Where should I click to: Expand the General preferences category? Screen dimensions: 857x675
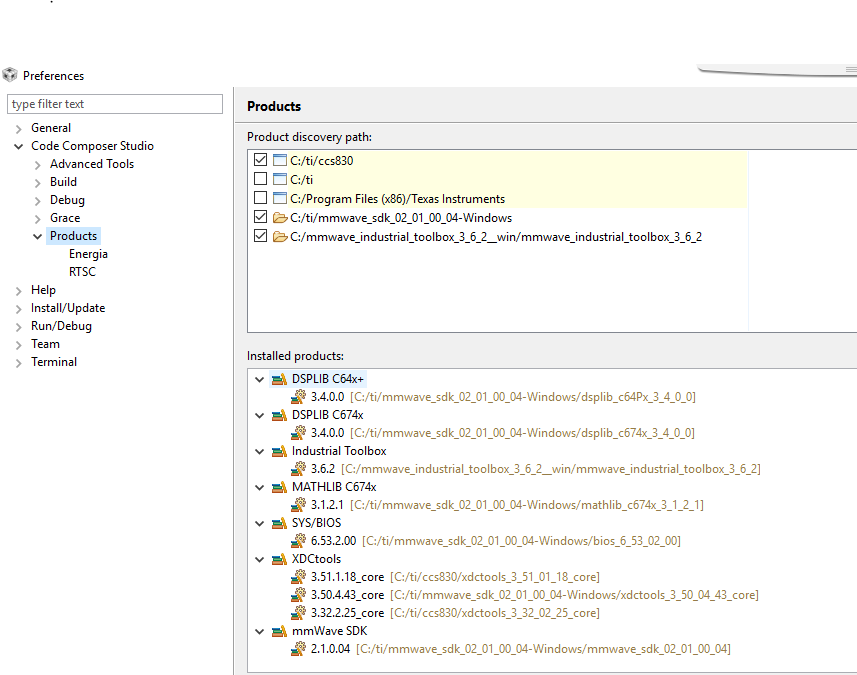[x=19, y=128]
